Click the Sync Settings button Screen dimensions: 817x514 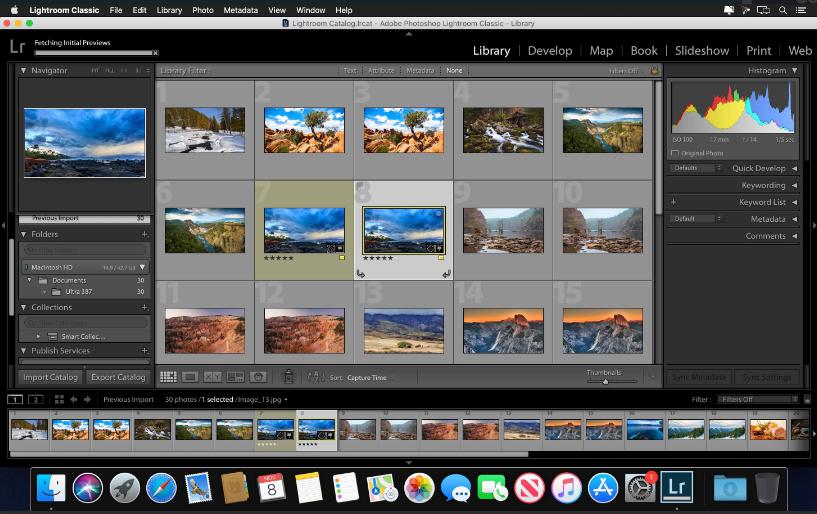766,377
